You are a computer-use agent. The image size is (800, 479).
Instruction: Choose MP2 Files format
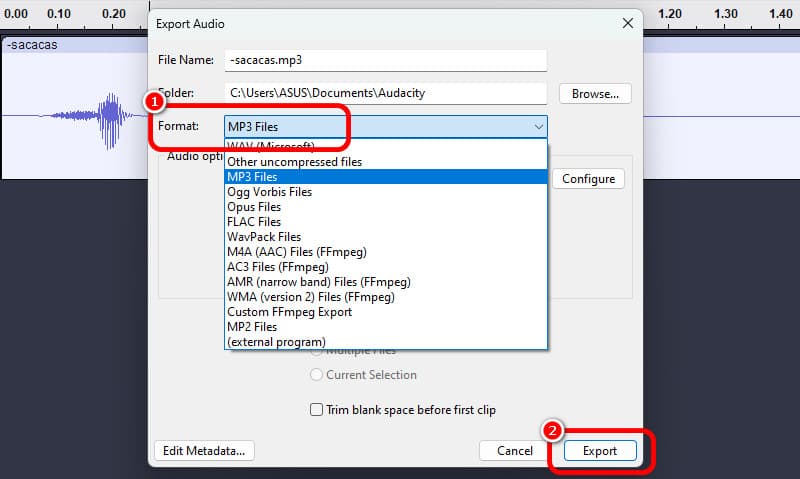tap(386, 327)
